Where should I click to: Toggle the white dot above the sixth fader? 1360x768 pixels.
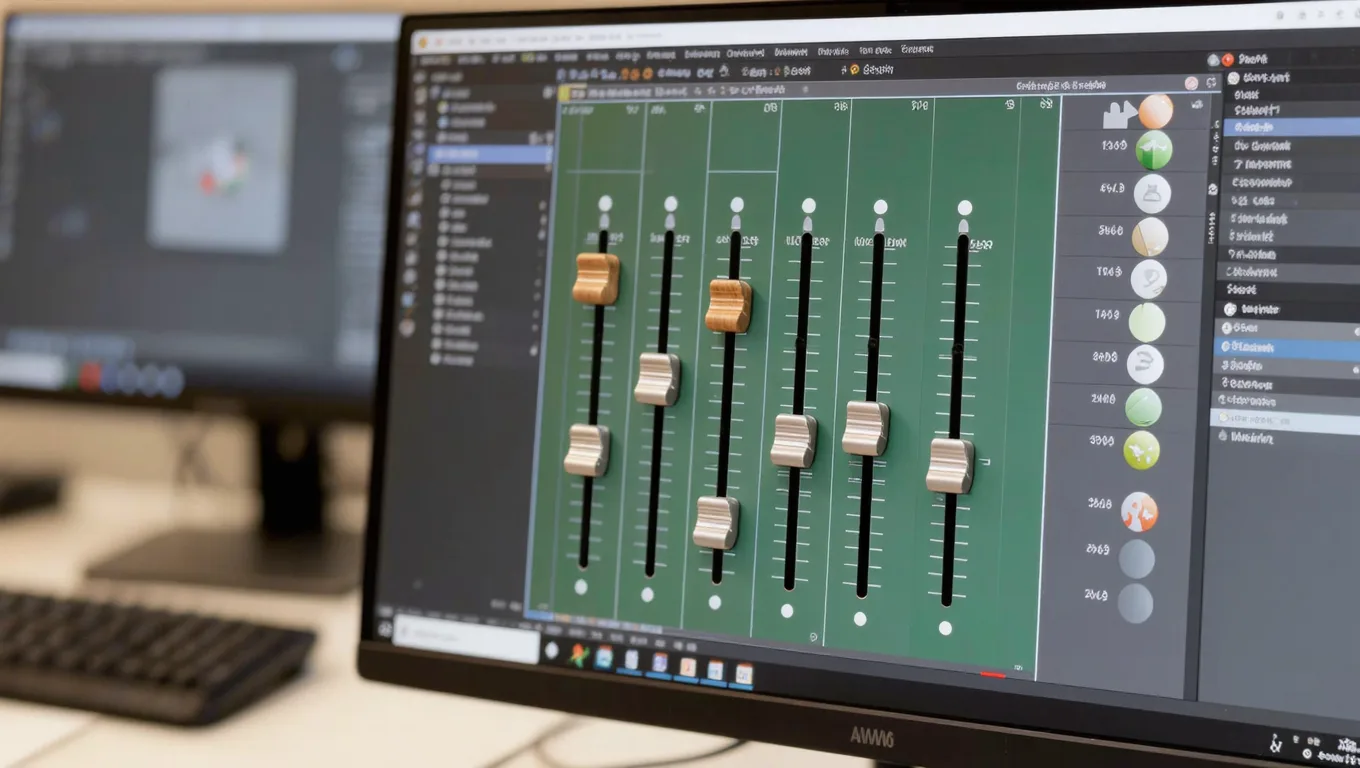964,208
